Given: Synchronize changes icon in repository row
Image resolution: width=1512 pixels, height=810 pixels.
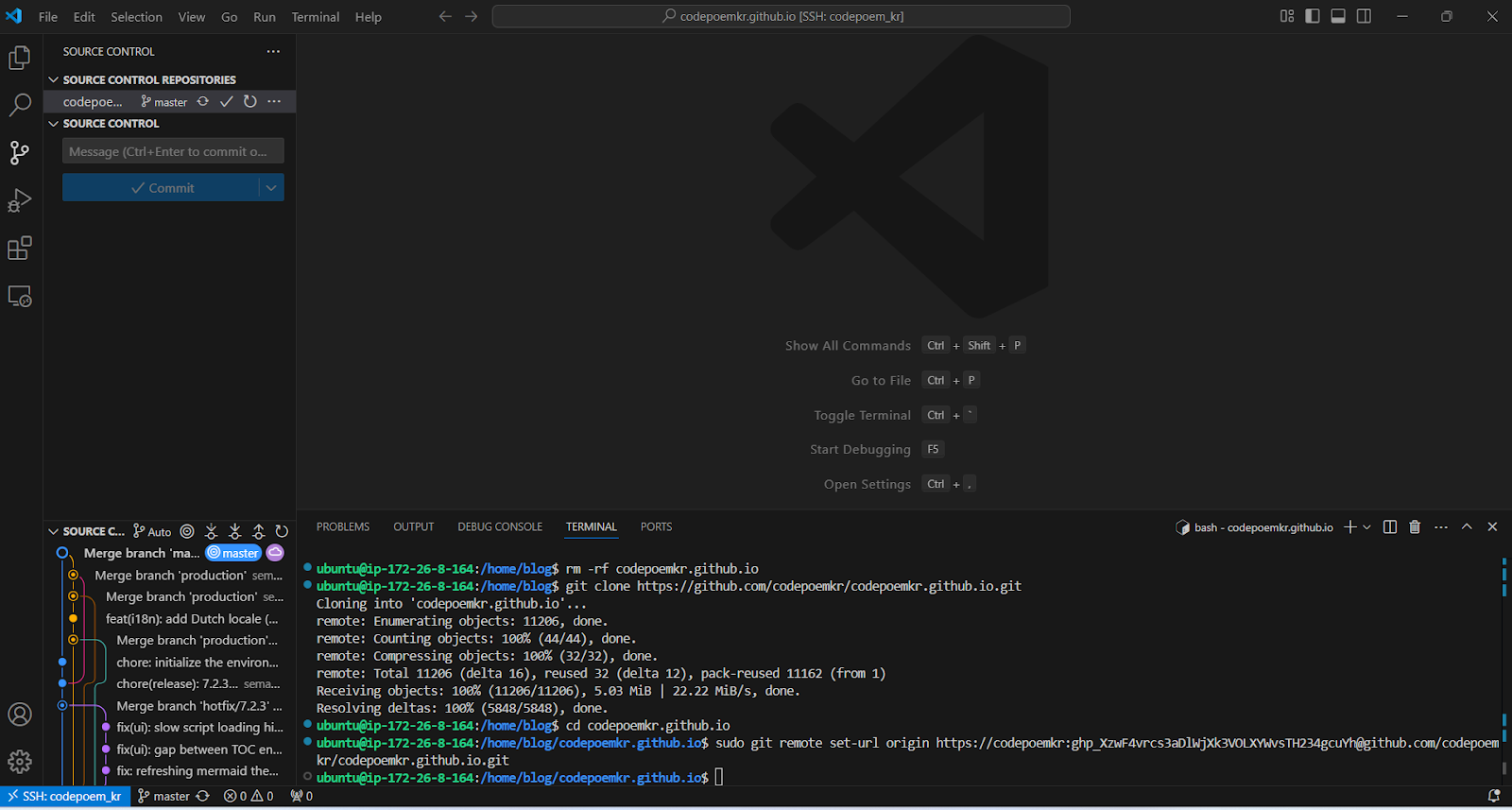Looking at the screenshot, I should [202, 101].
